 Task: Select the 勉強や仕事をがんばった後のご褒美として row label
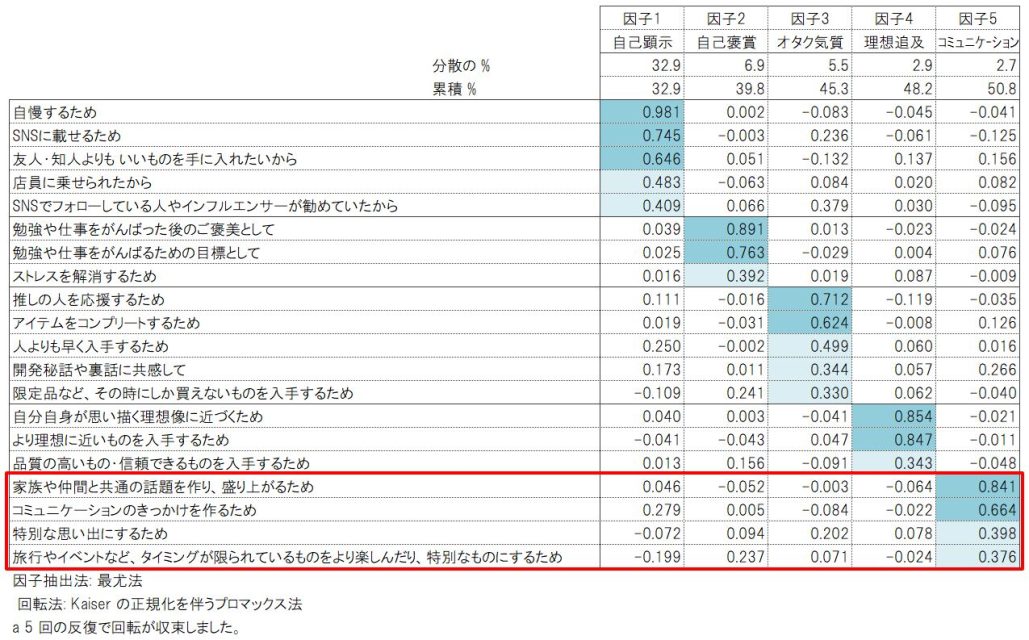143,230
